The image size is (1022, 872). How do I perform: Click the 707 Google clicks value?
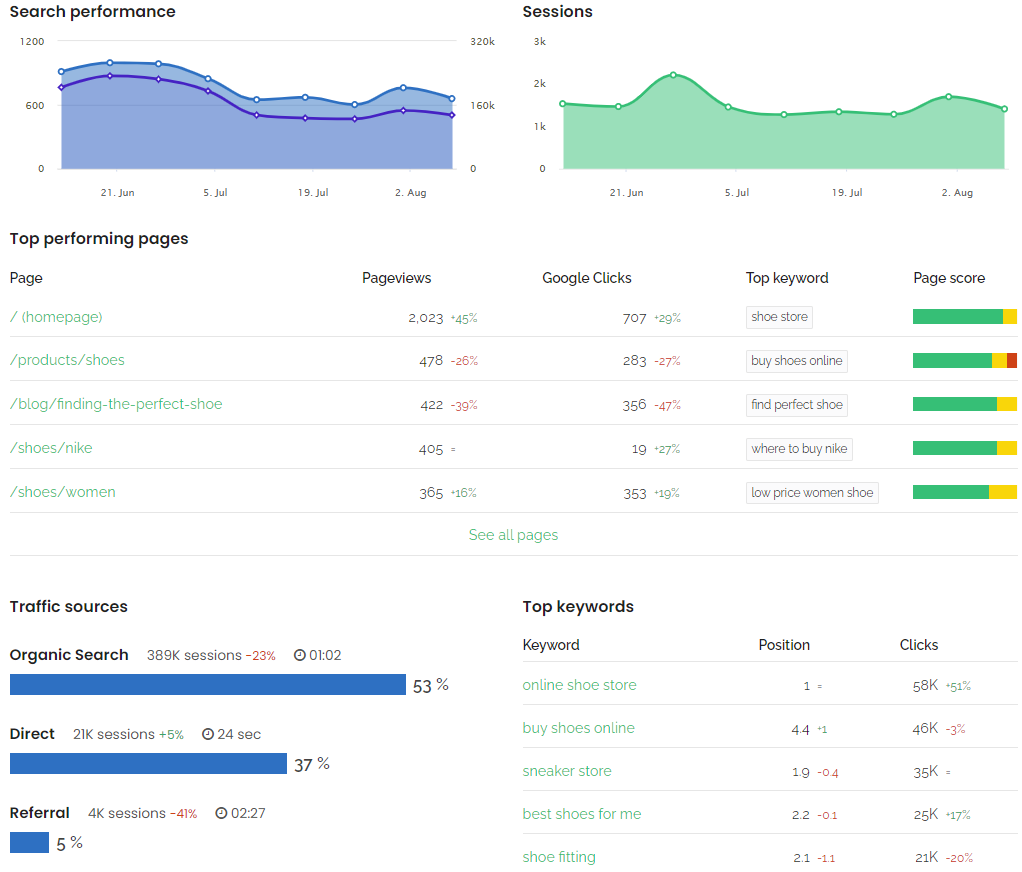tap(634, 318)
